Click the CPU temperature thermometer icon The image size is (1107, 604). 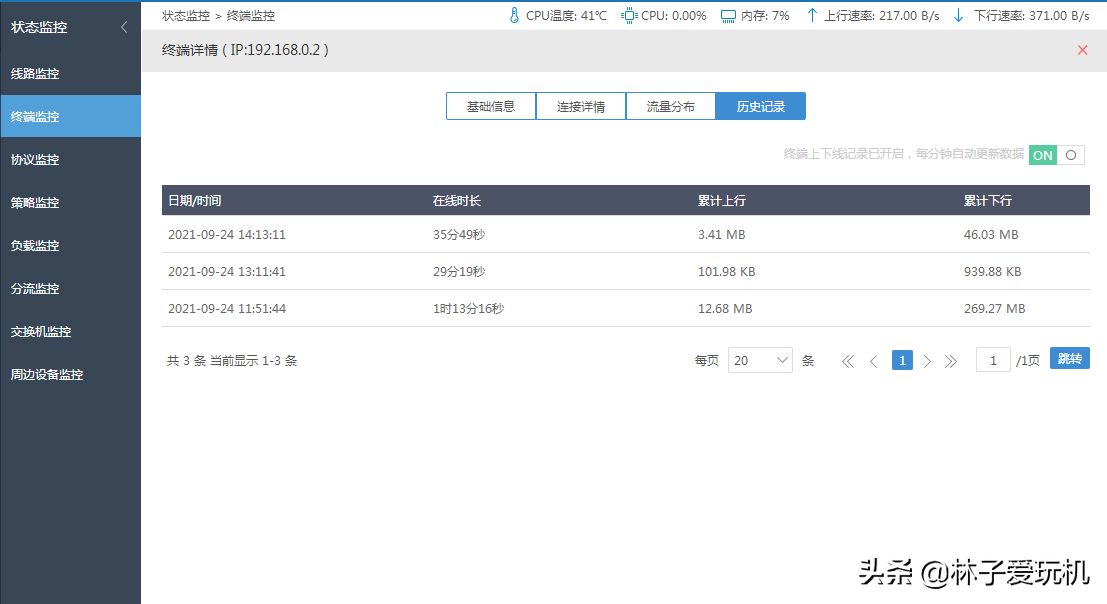click(x=514, y=16)
